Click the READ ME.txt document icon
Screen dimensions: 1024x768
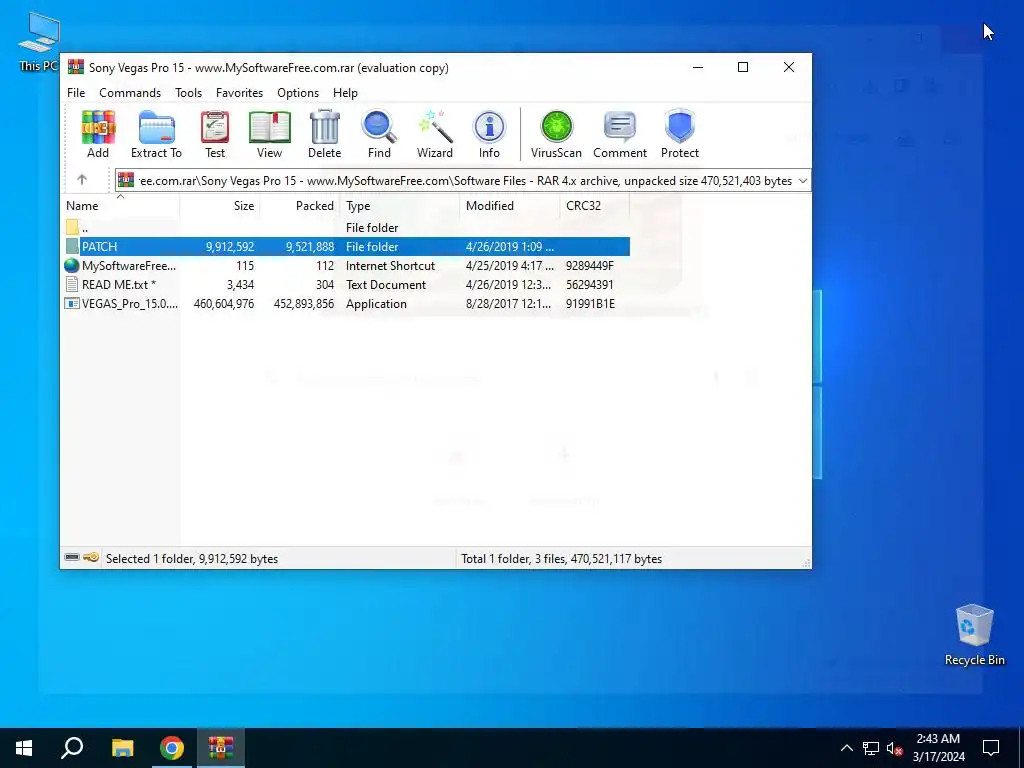[x=72, y=284]
